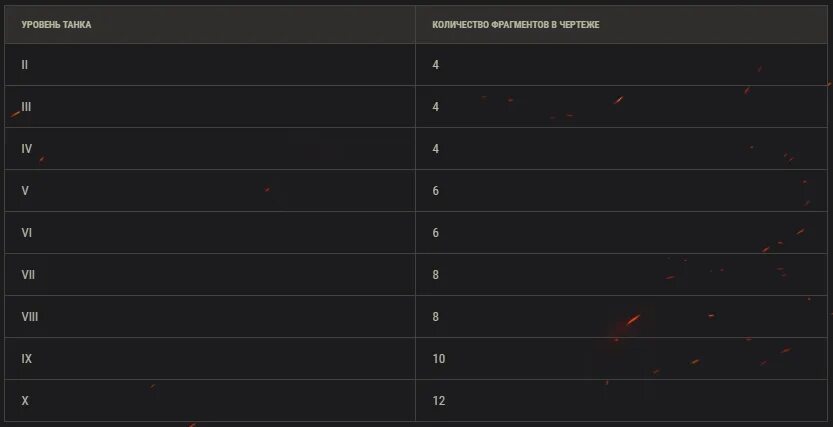Select the tier IV row label

[27, 149]
